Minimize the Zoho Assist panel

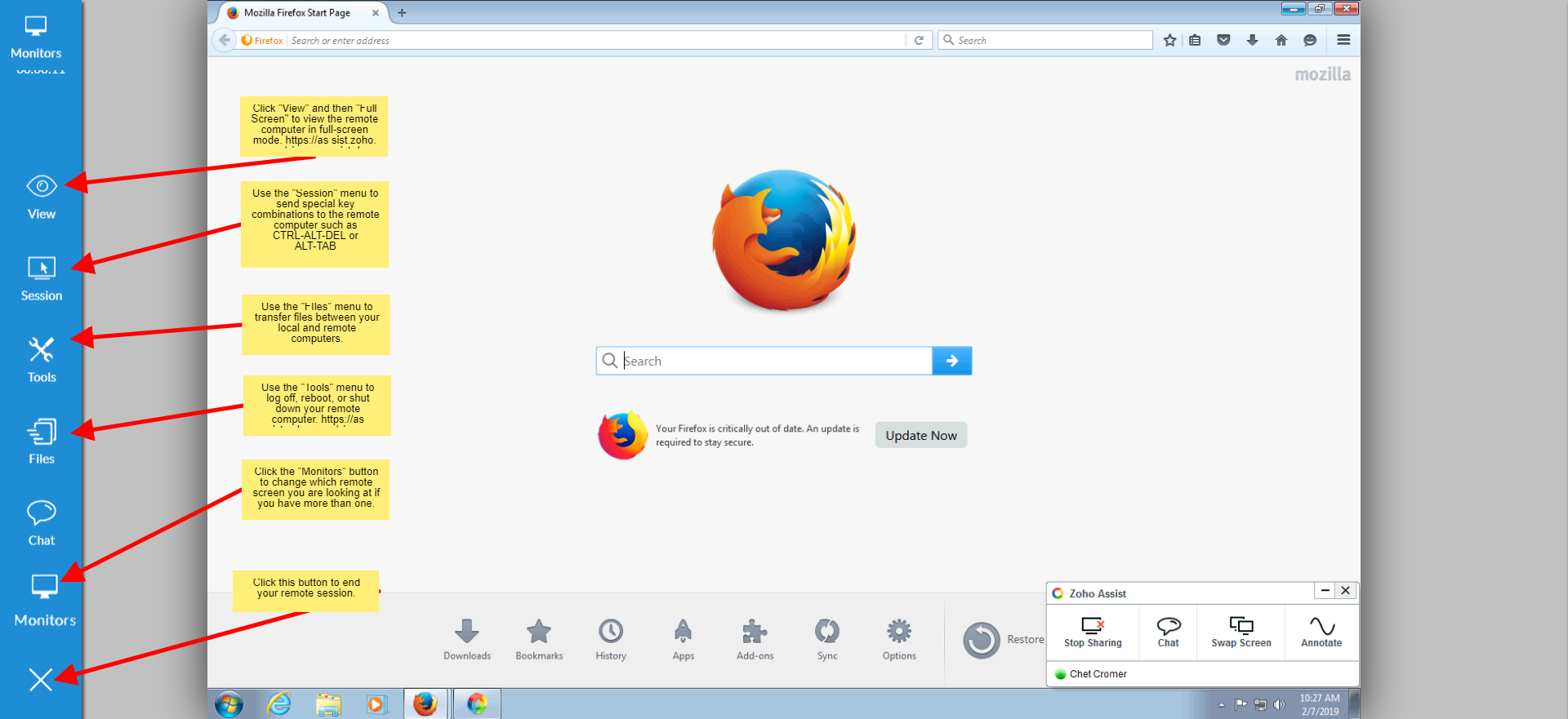[1325, 590]
